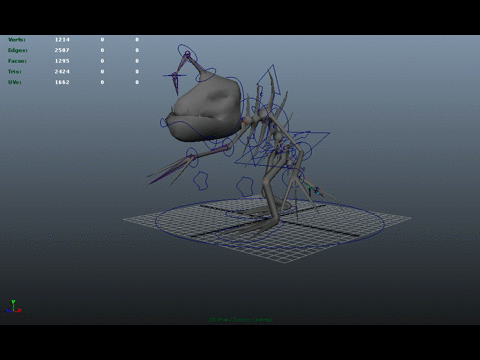Image resolution: width=480 pixels, height=360 pixels.
Task: Select the cross-shaped locator at antenna tip
Action: (174, 76)
